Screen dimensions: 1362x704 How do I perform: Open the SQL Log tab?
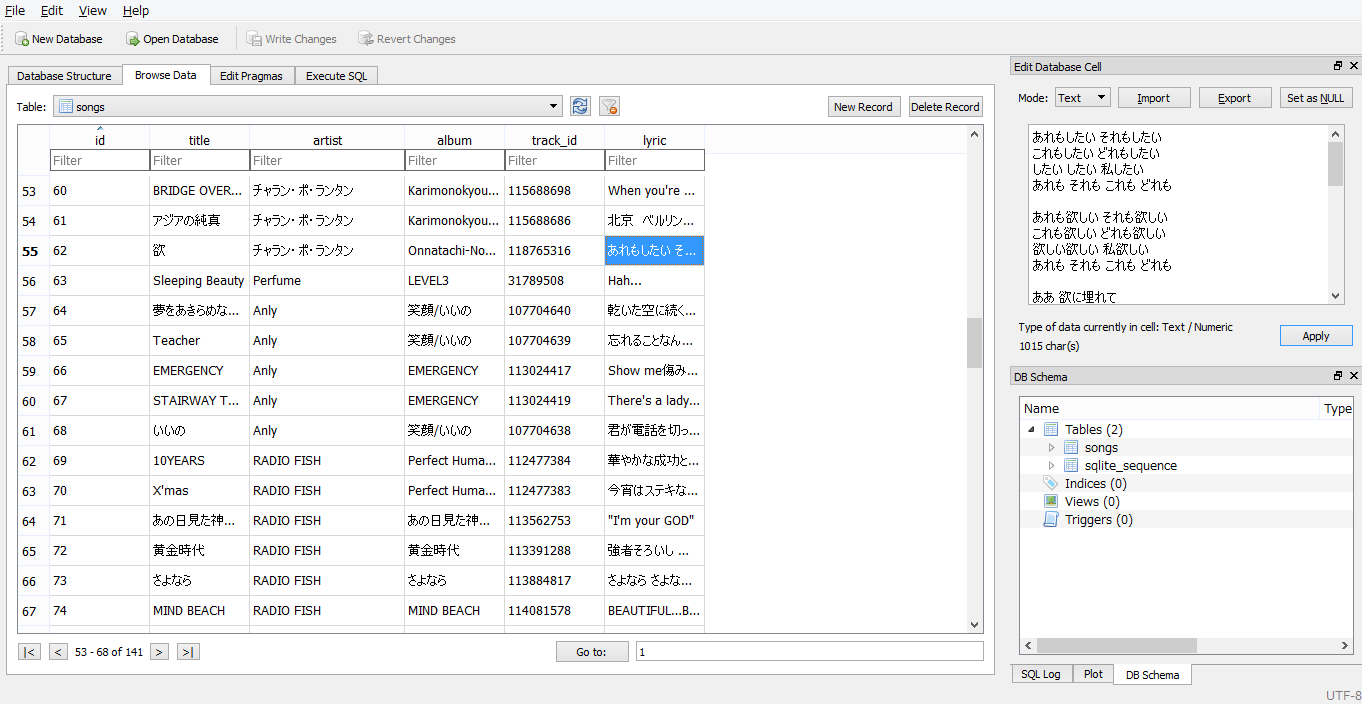(x=1041, y=674)
